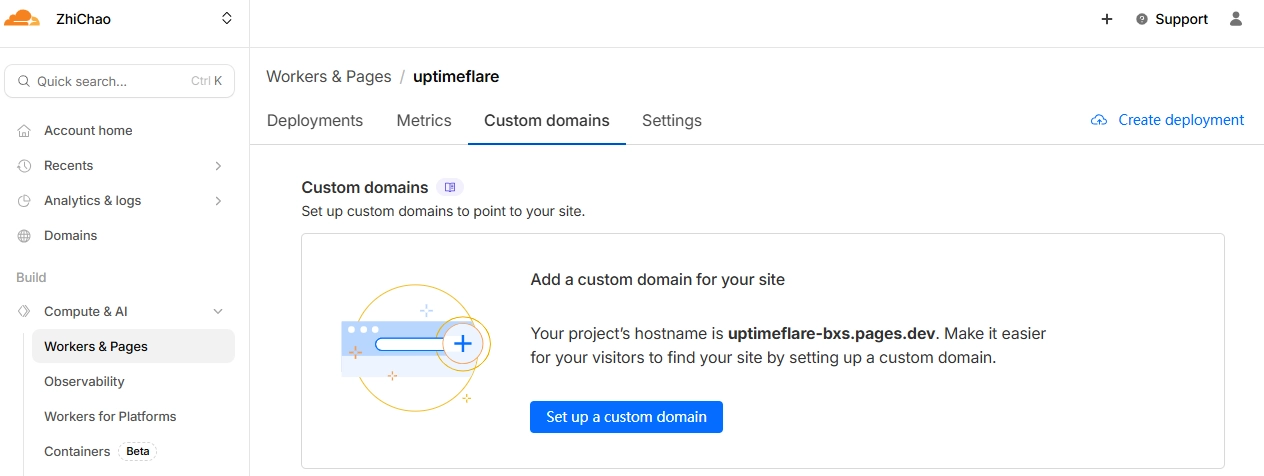Screen dimensions: 1264x476
Task: Expand the Analytics & logs chevron
Action: [218, 201]
